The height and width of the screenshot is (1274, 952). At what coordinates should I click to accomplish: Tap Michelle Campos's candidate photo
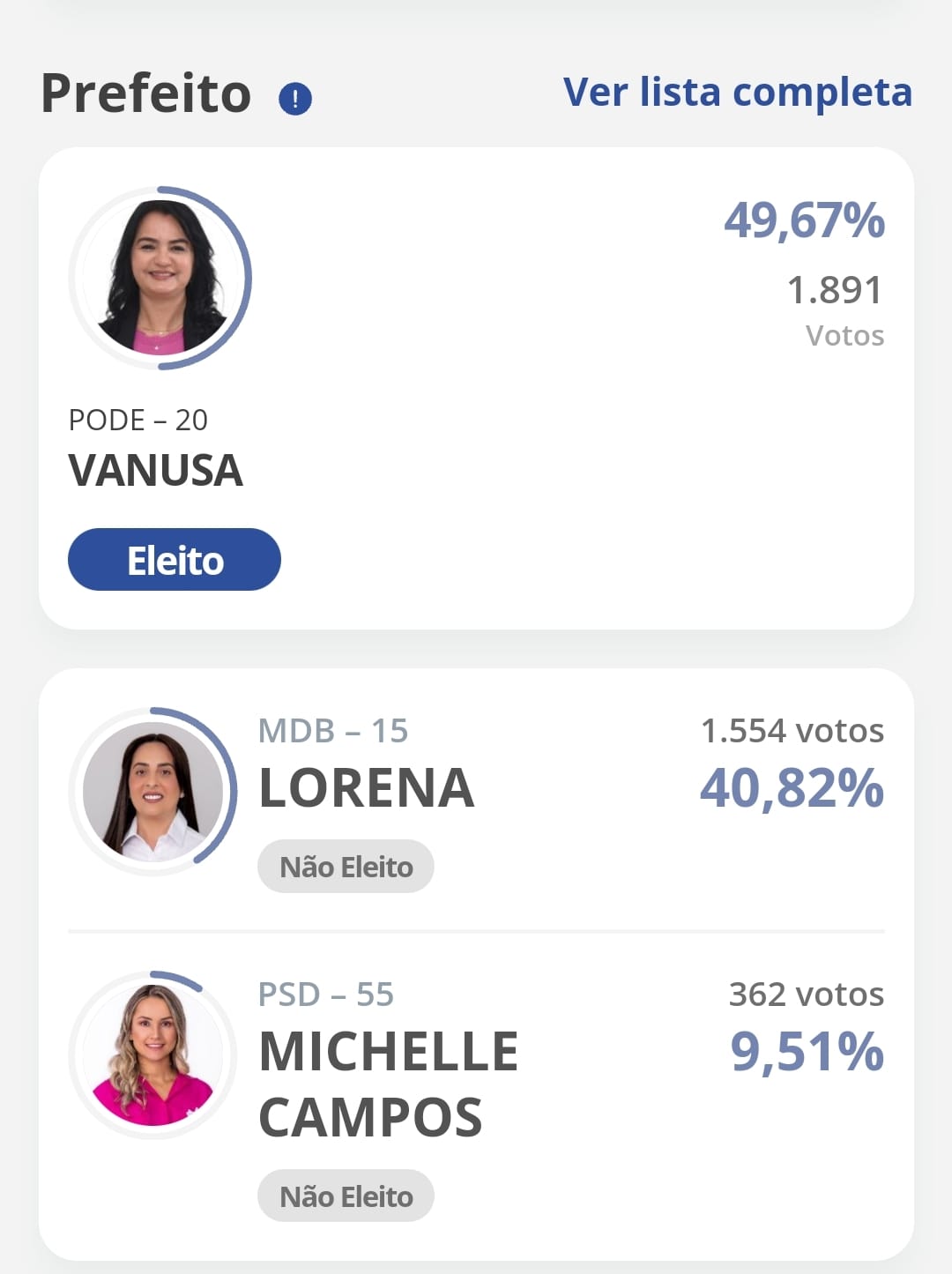click(x=153, y=1054)
